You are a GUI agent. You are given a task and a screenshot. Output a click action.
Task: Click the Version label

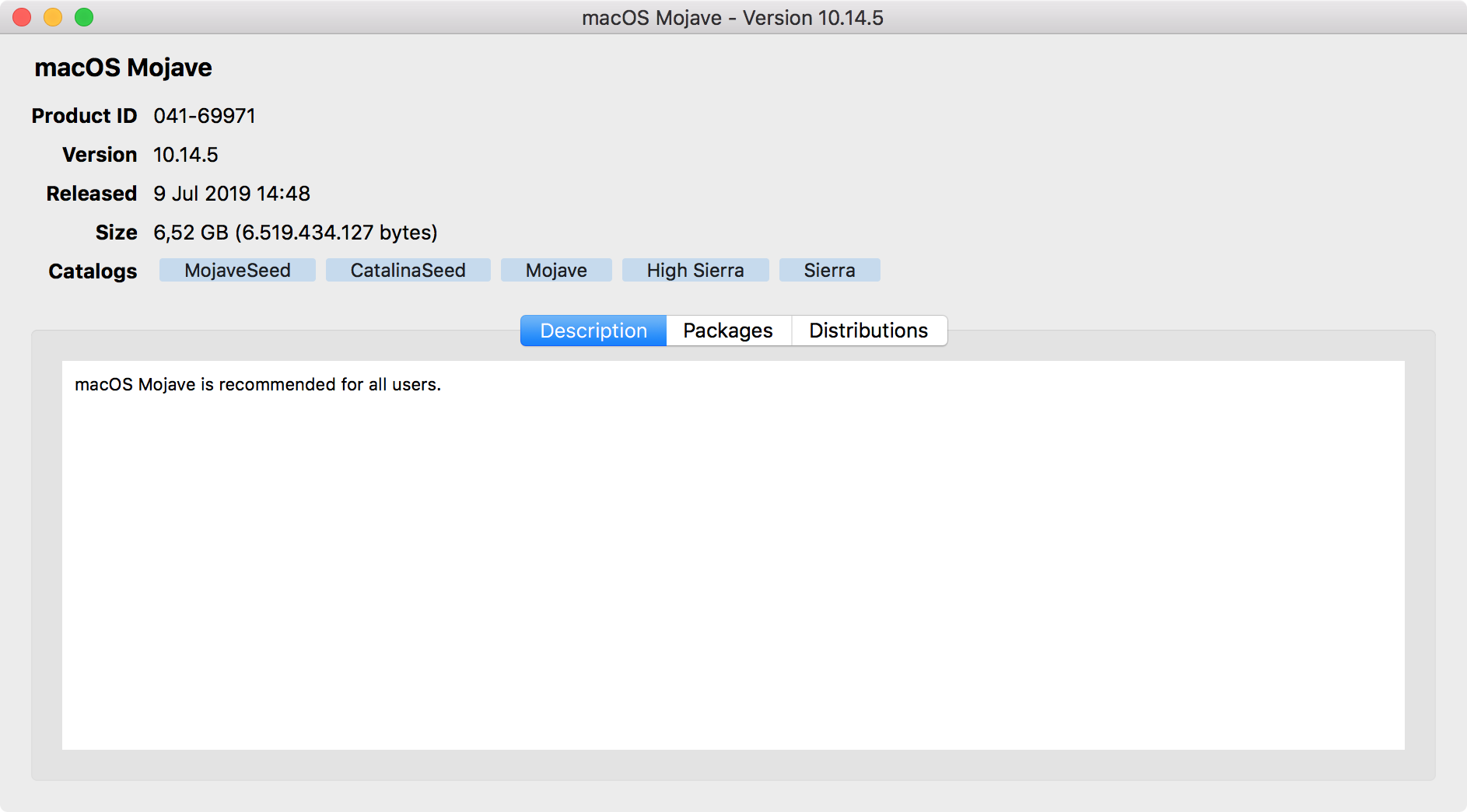point(100,155)
